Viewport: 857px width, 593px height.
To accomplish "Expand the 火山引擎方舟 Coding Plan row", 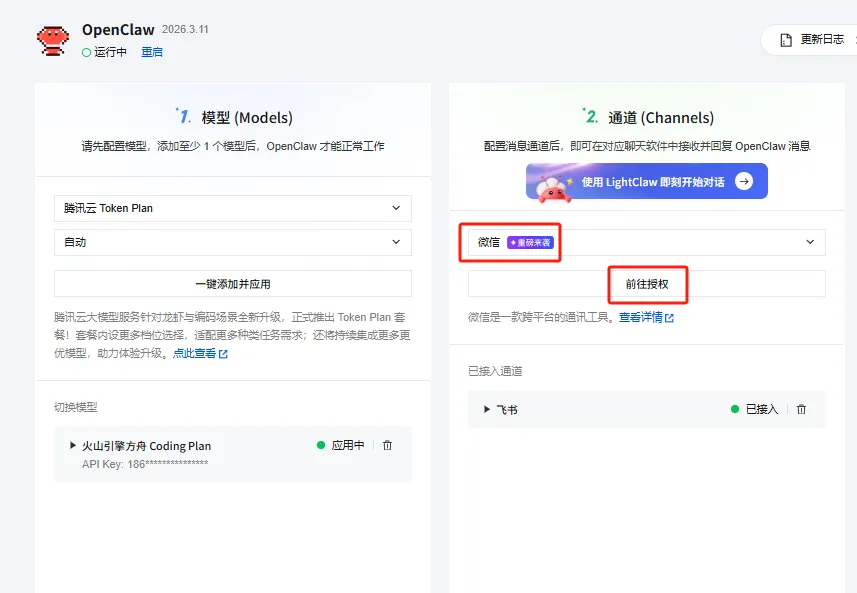I will 73,445.
